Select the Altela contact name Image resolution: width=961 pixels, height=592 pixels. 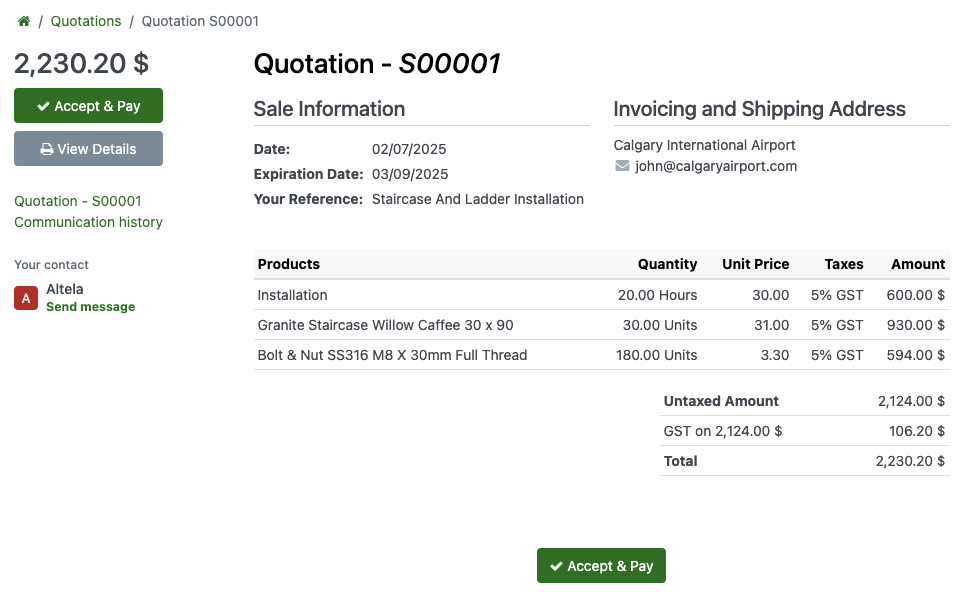[x=65, y=289]
